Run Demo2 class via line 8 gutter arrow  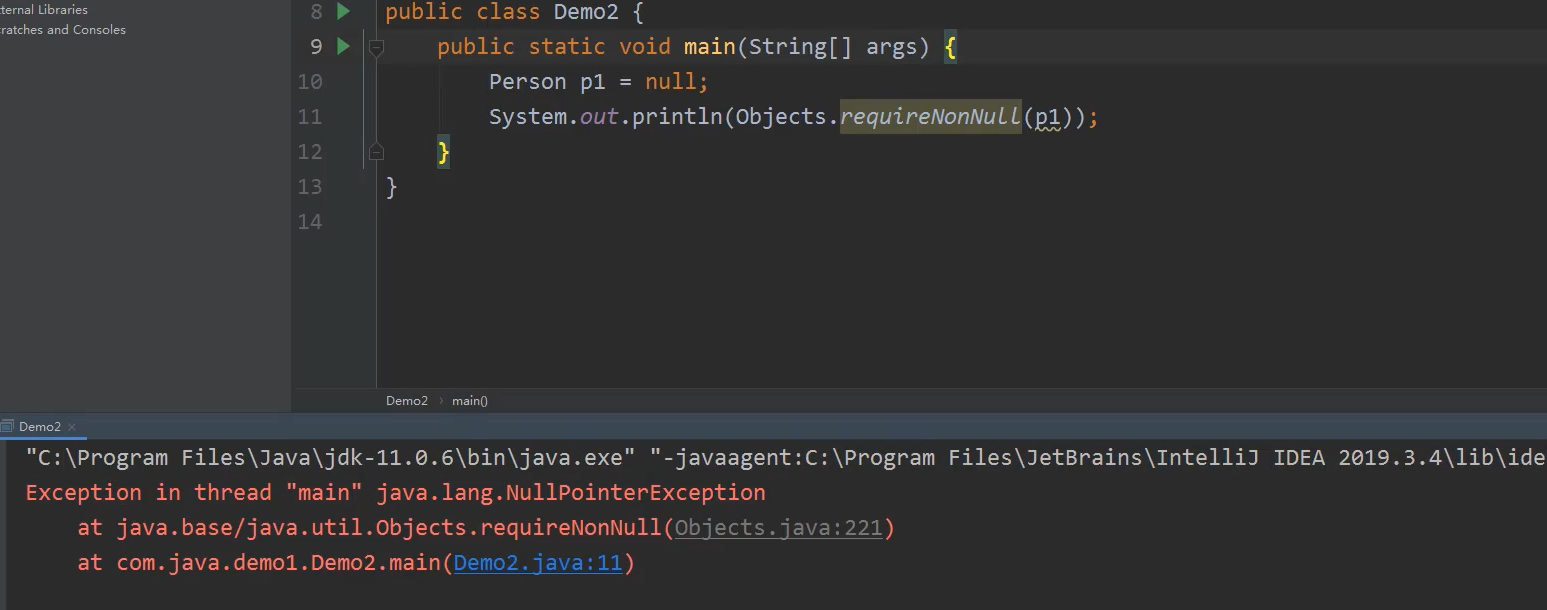[344, 12]
